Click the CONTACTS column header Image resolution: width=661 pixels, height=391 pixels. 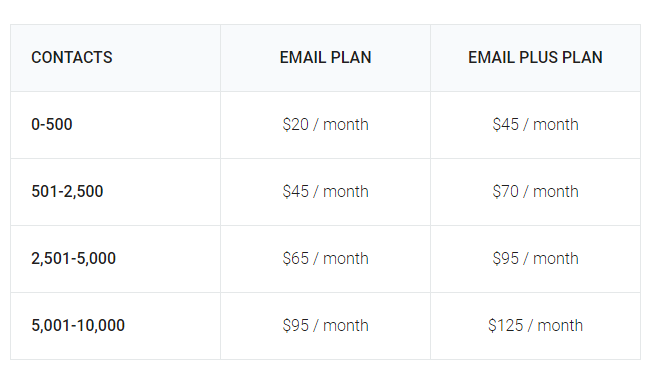tap(72, 57)
